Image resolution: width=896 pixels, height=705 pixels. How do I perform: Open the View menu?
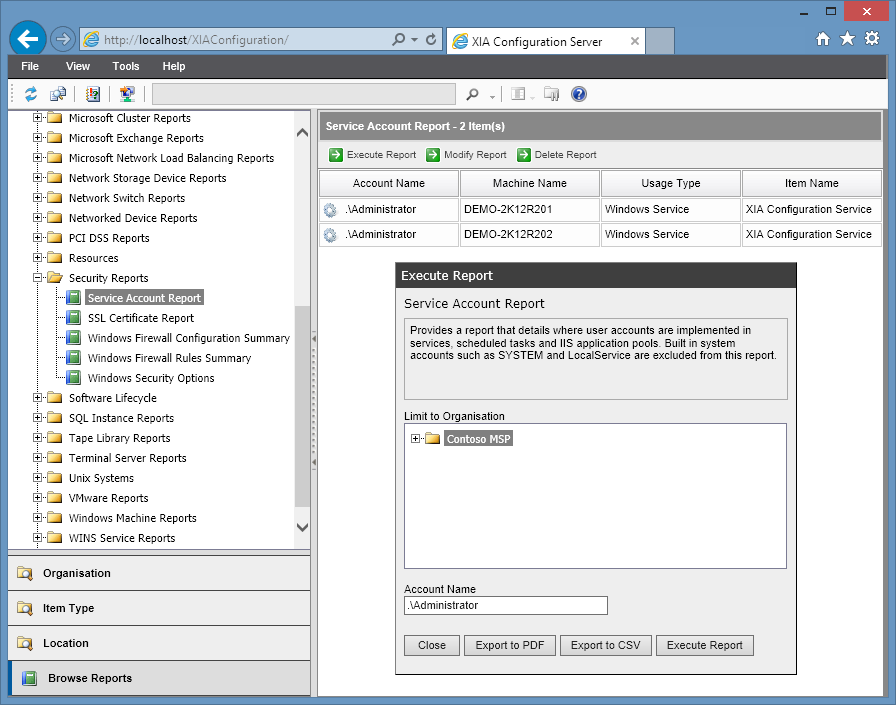78,66
